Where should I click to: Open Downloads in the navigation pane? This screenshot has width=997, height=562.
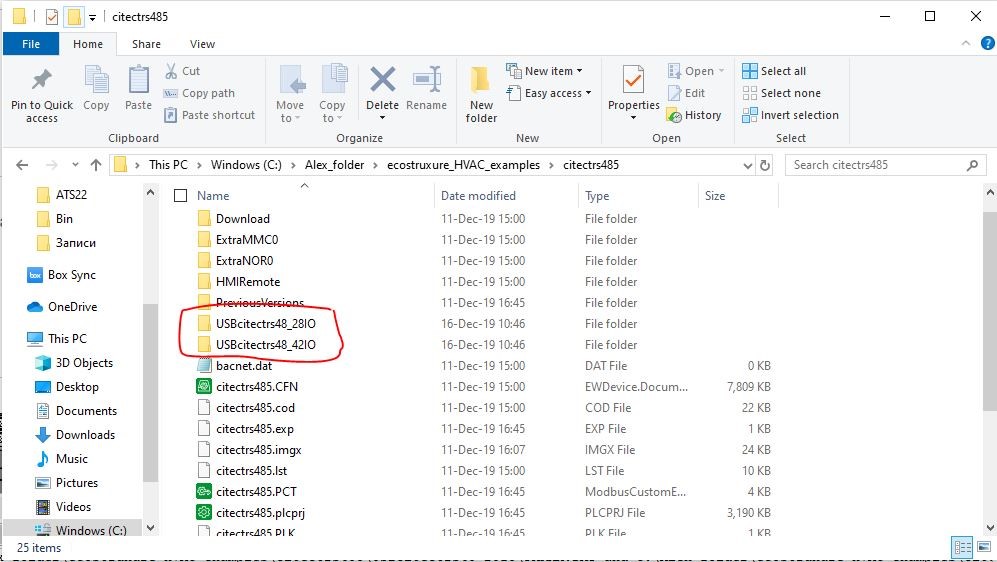tap(76, 435)
